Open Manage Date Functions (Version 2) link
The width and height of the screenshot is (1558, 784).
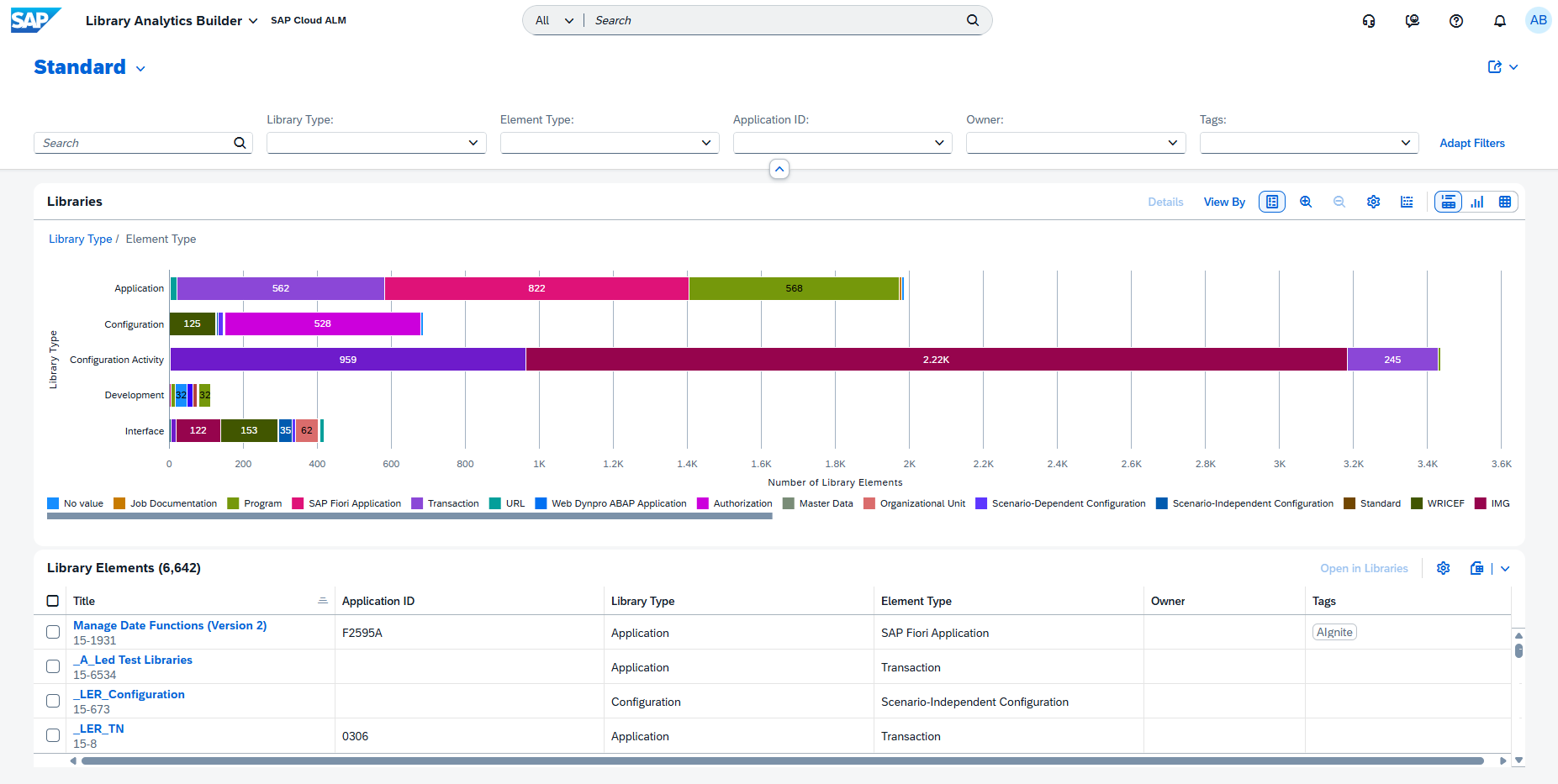point(170,625)
